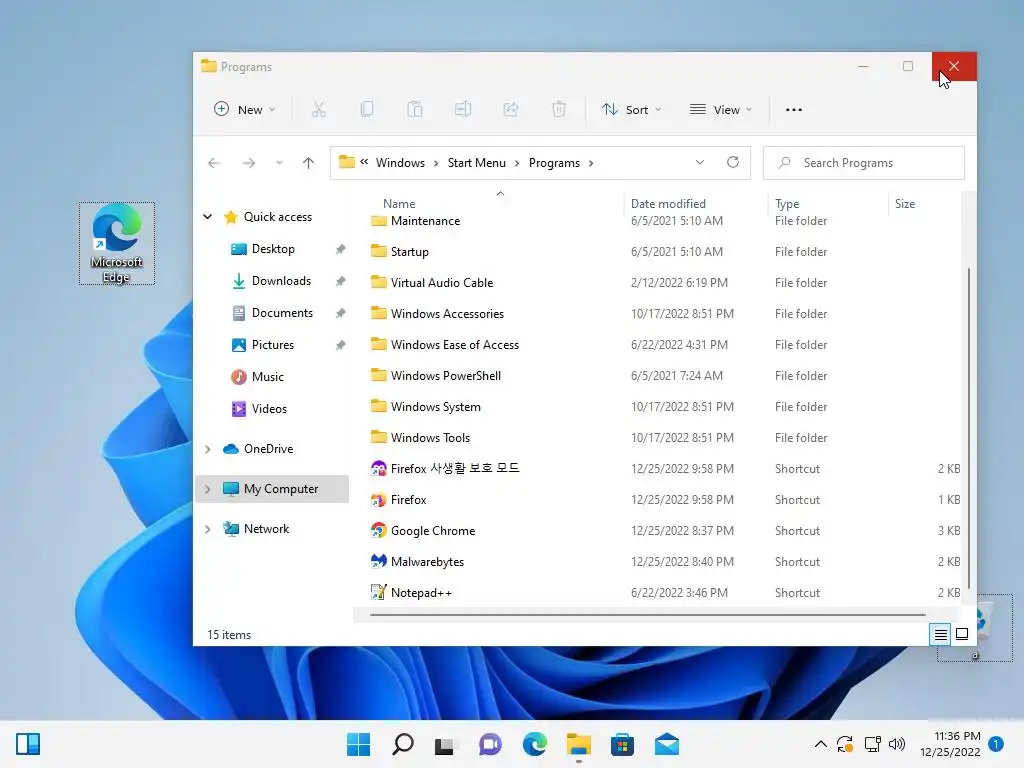Expand address bar history dropdown
Image resolution: width=1024 pixels, height=768 pixels.
tap(699, 162)
